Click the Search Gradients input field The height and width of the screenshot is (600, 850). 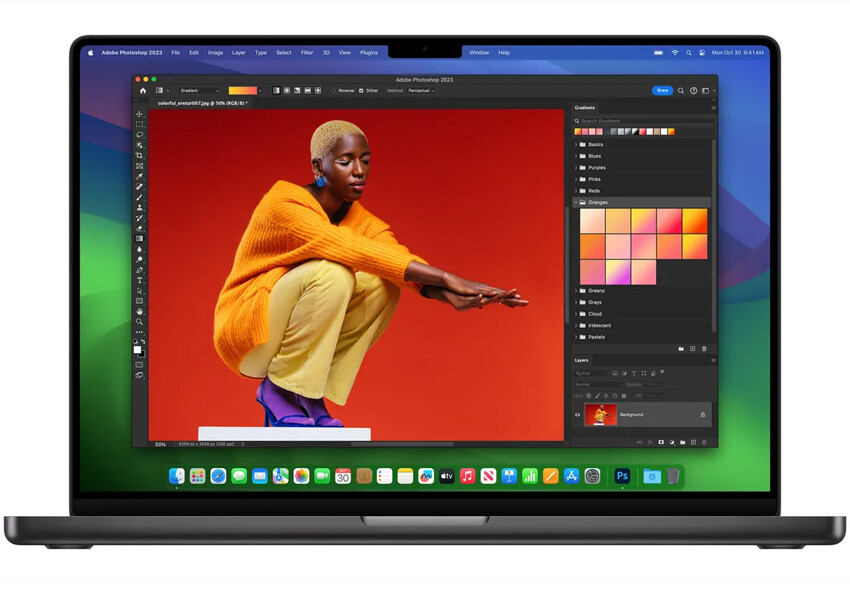[645, 121]
